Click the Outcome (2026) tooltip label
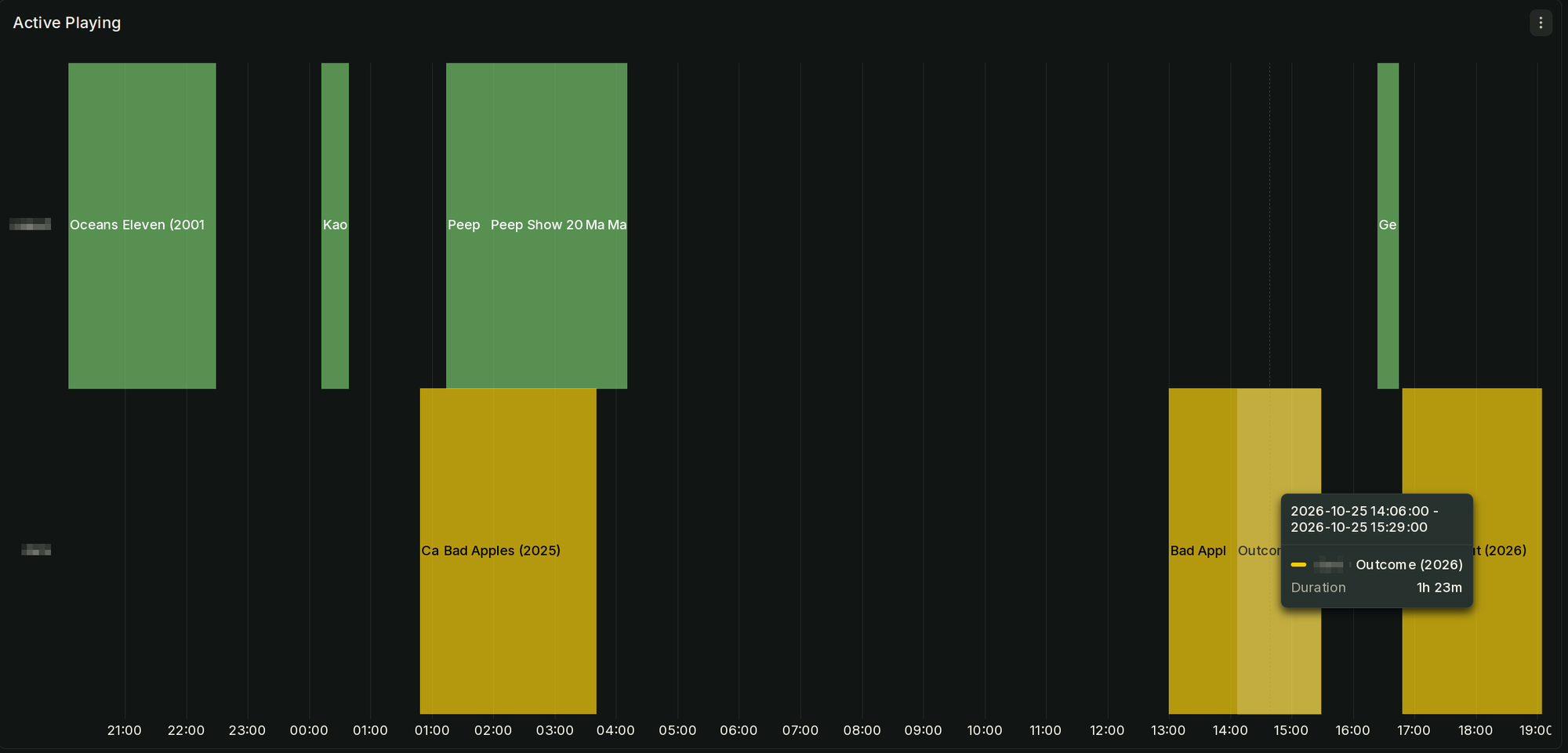The image size is (1568, 753). pyautogui.click(x=1409, y=565)
